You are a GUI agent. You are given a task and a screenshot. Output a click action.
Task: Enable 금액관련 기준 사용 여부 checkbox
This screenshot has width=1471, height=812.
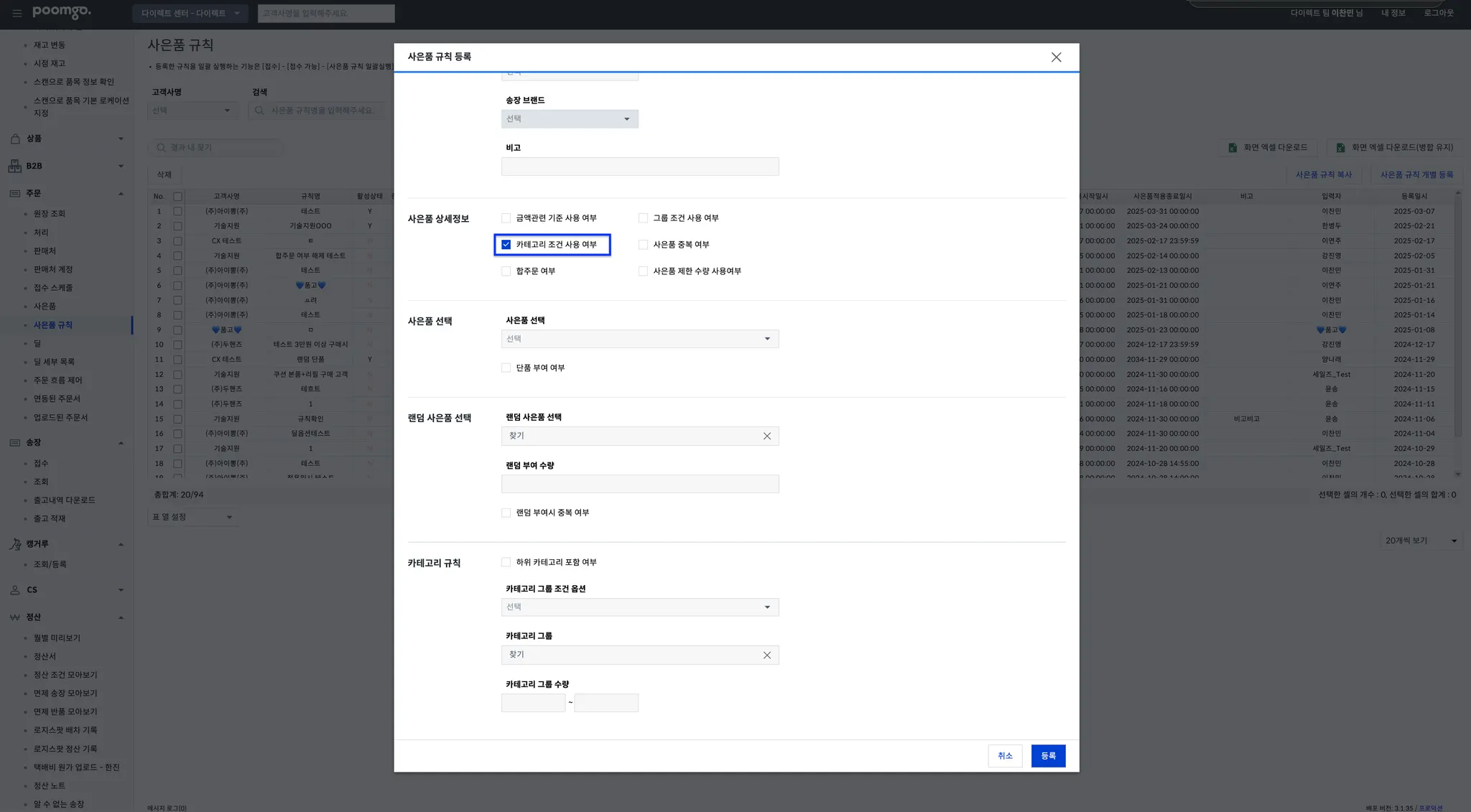click(x=506, y=218)
